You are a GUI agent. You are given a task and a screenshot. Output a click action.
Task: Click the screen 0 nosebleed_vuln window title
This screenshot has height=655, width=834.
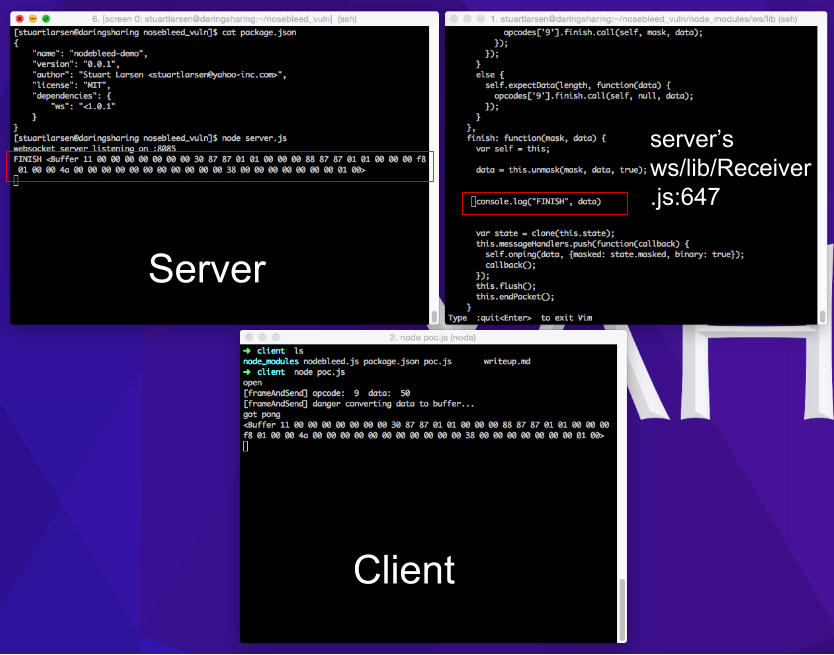tap(224, 19)
